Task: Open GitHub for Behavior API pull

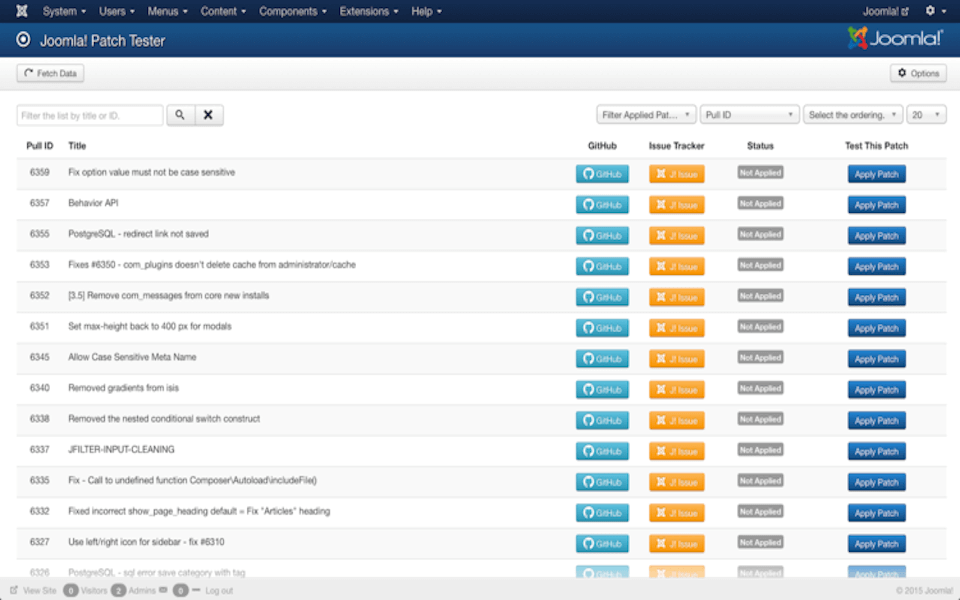Action: pos(602,204)
